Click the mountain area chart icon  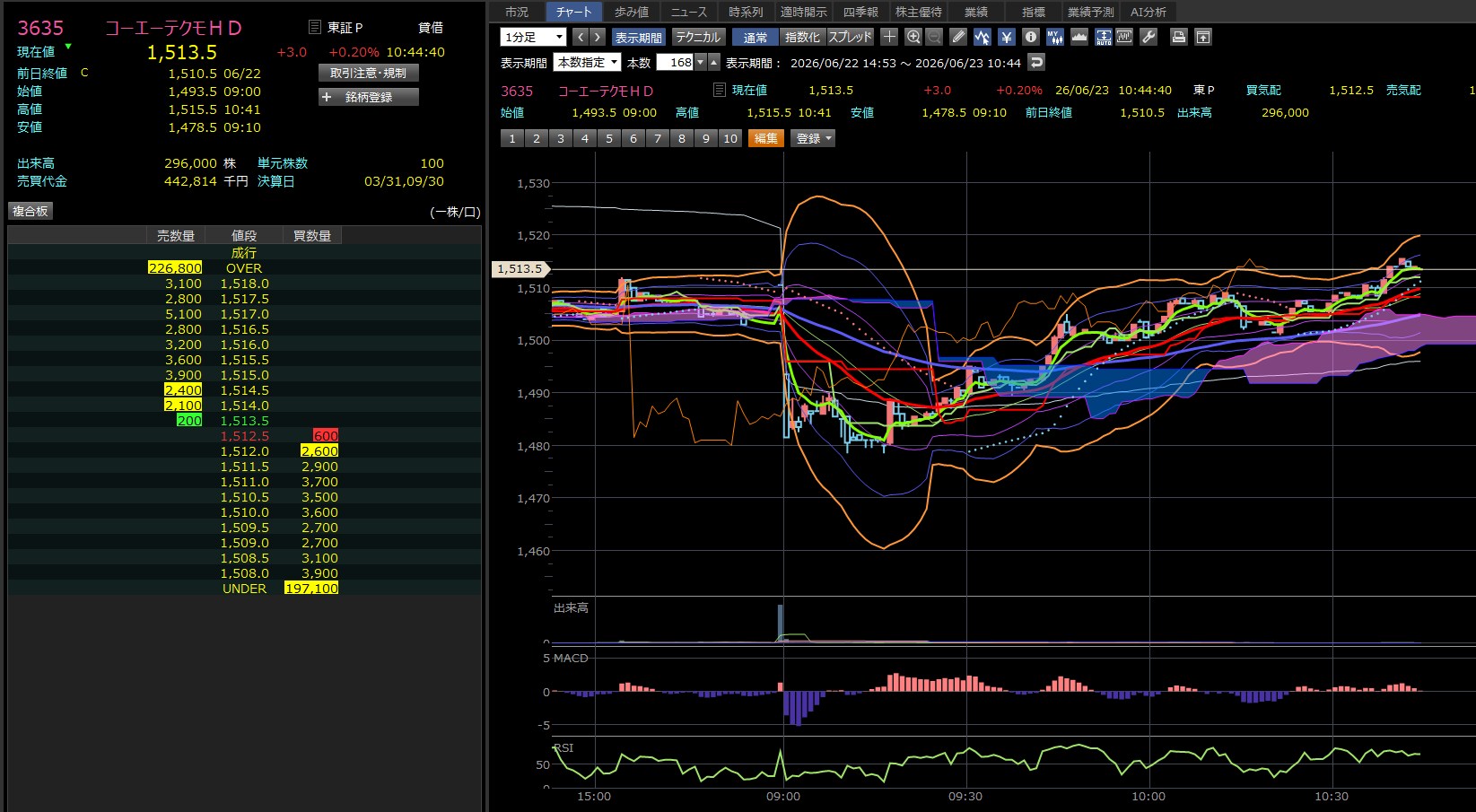[x=1079, y=37]
